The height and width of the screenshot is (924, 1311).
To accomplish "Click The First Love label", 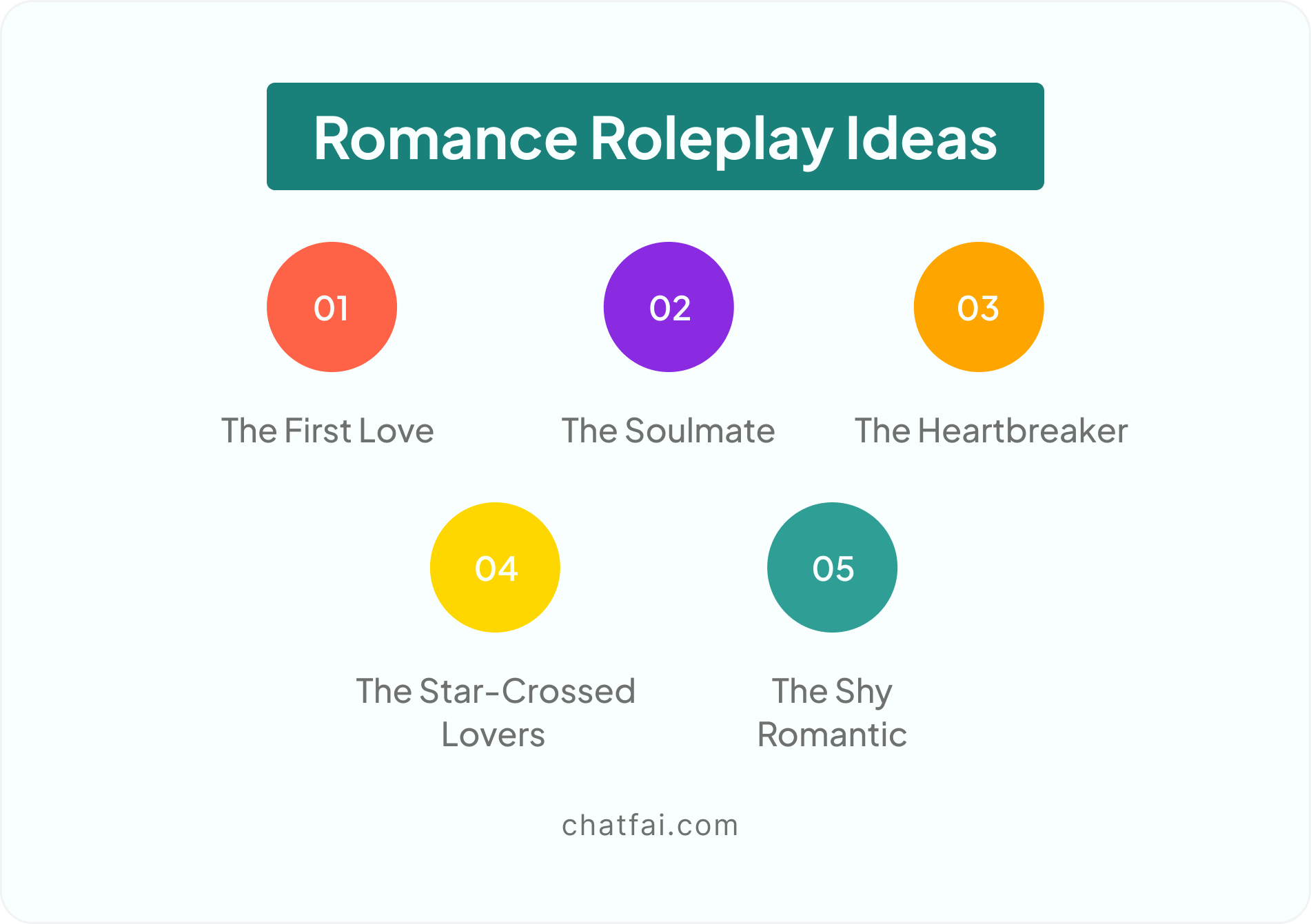I will pyautogui.click(x=327, y=431).
